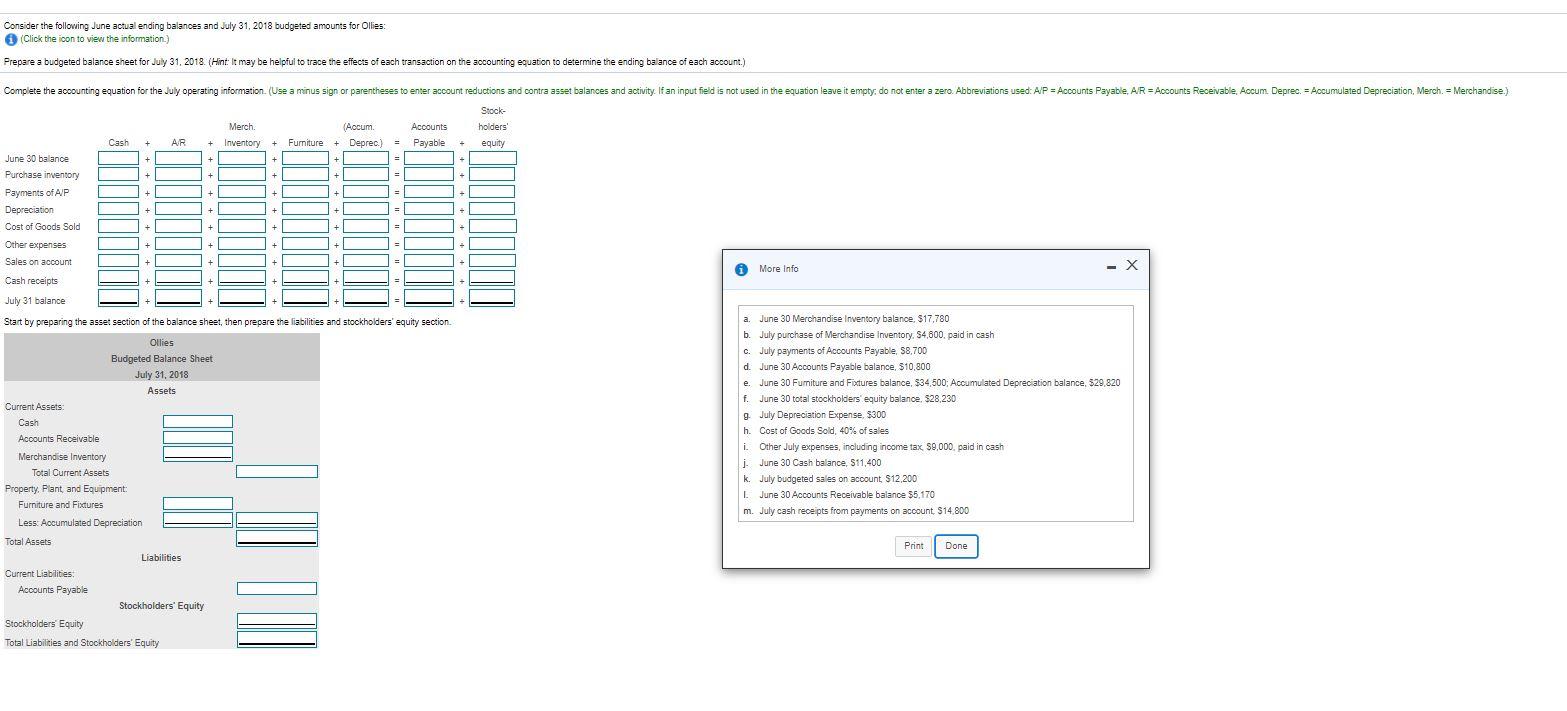Select the balance sheet Merchandise Inventory input
Screen dimensions: 1567x711
point(198,455)
